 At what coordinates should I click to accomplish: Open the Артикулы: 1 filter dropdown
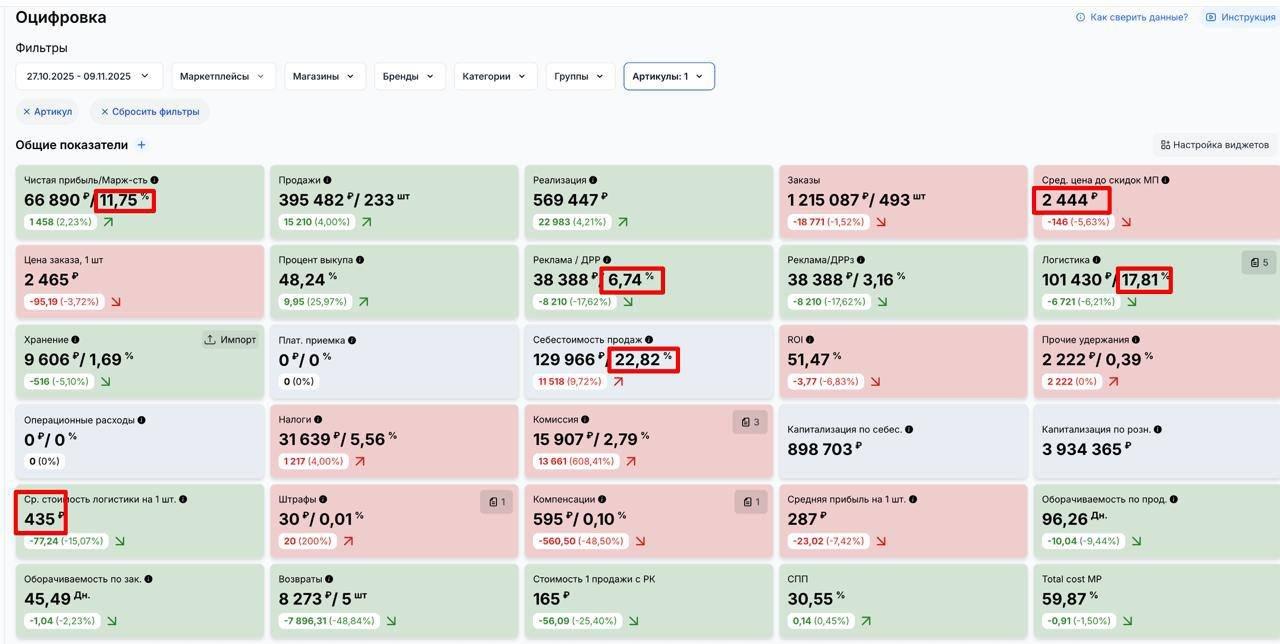point(669,76)
